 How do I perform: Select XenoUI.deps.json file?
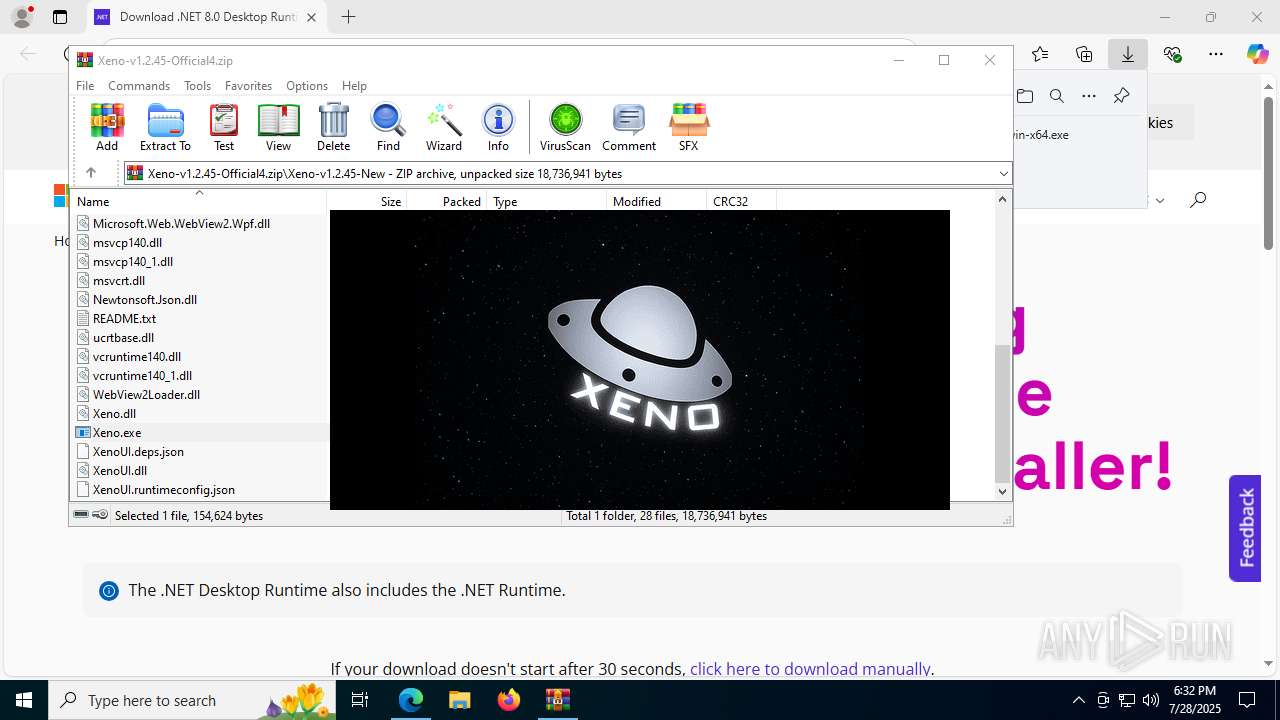(138, 451)
